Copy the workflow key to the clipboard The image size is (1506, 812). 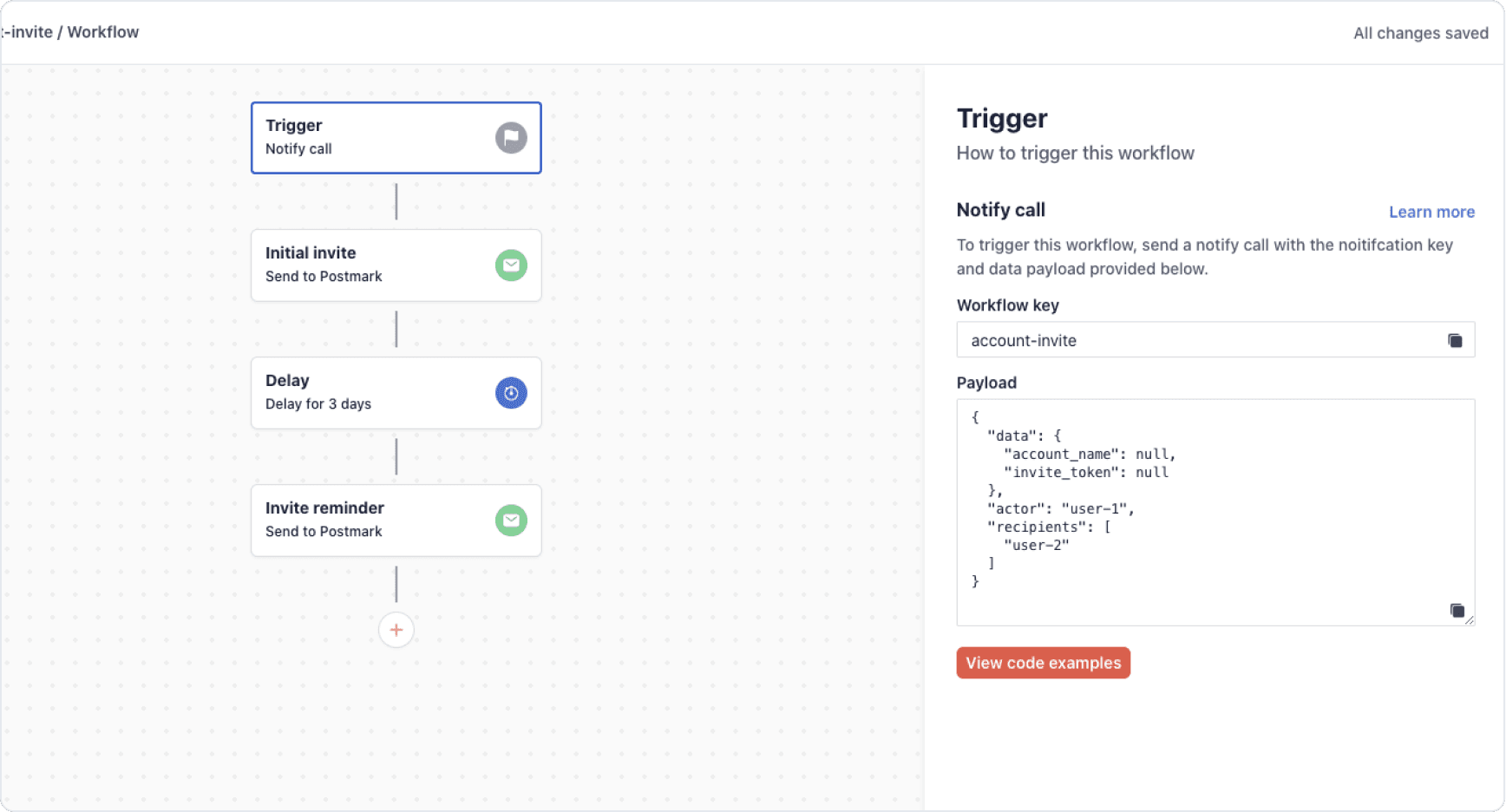point(1455,340)
